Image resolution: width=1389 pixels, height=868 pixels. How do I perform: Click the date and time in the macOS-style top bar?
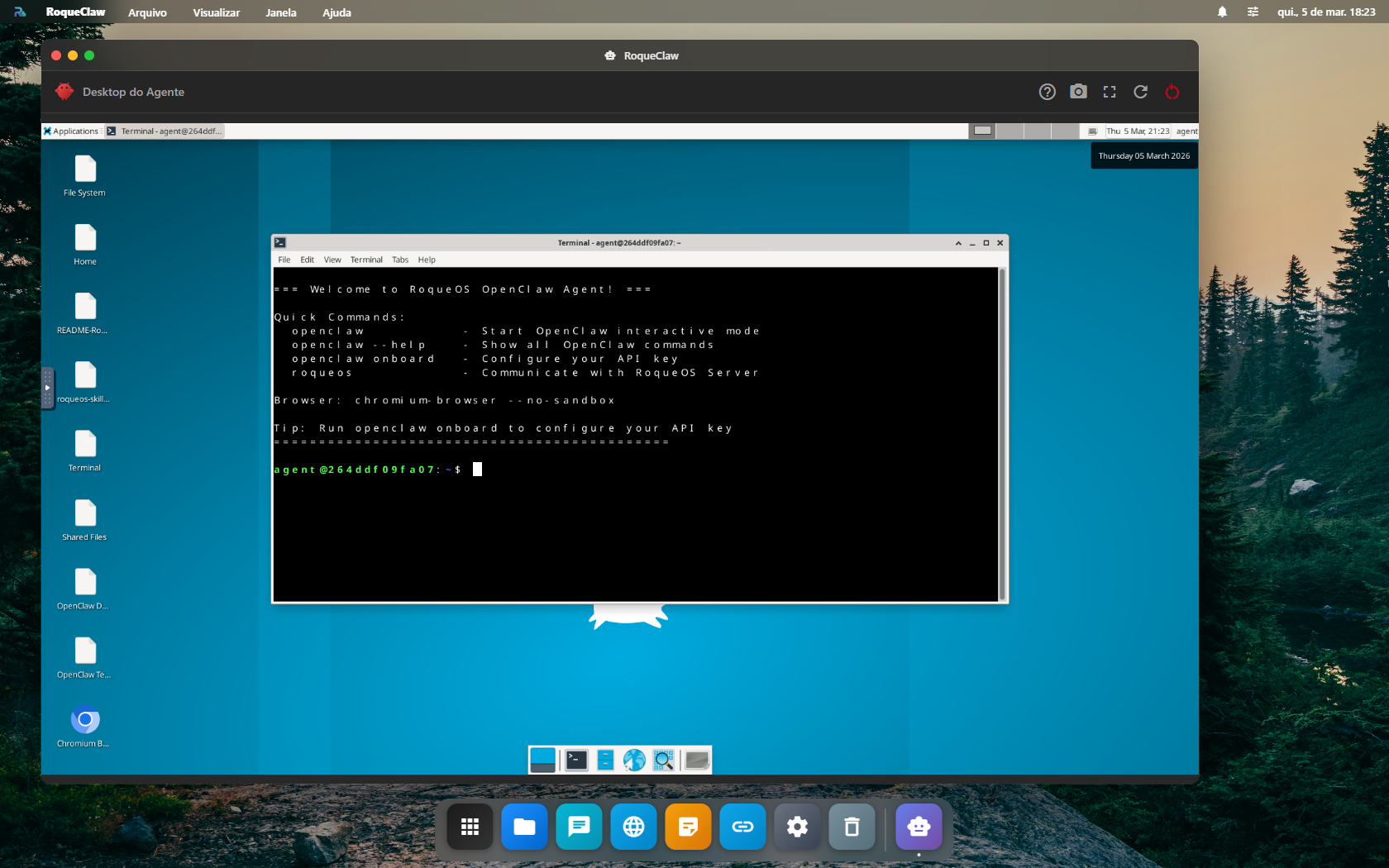[x=1326, y=12]
